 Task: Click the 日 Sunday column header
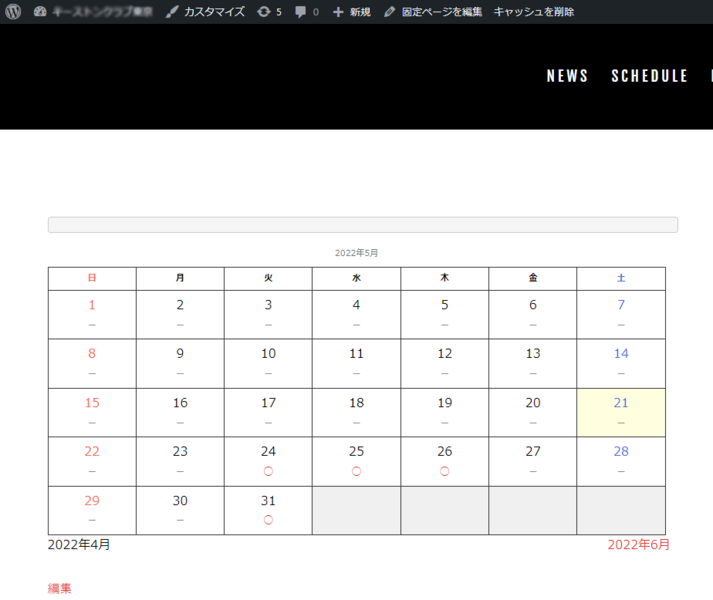[x=92, y=277]
